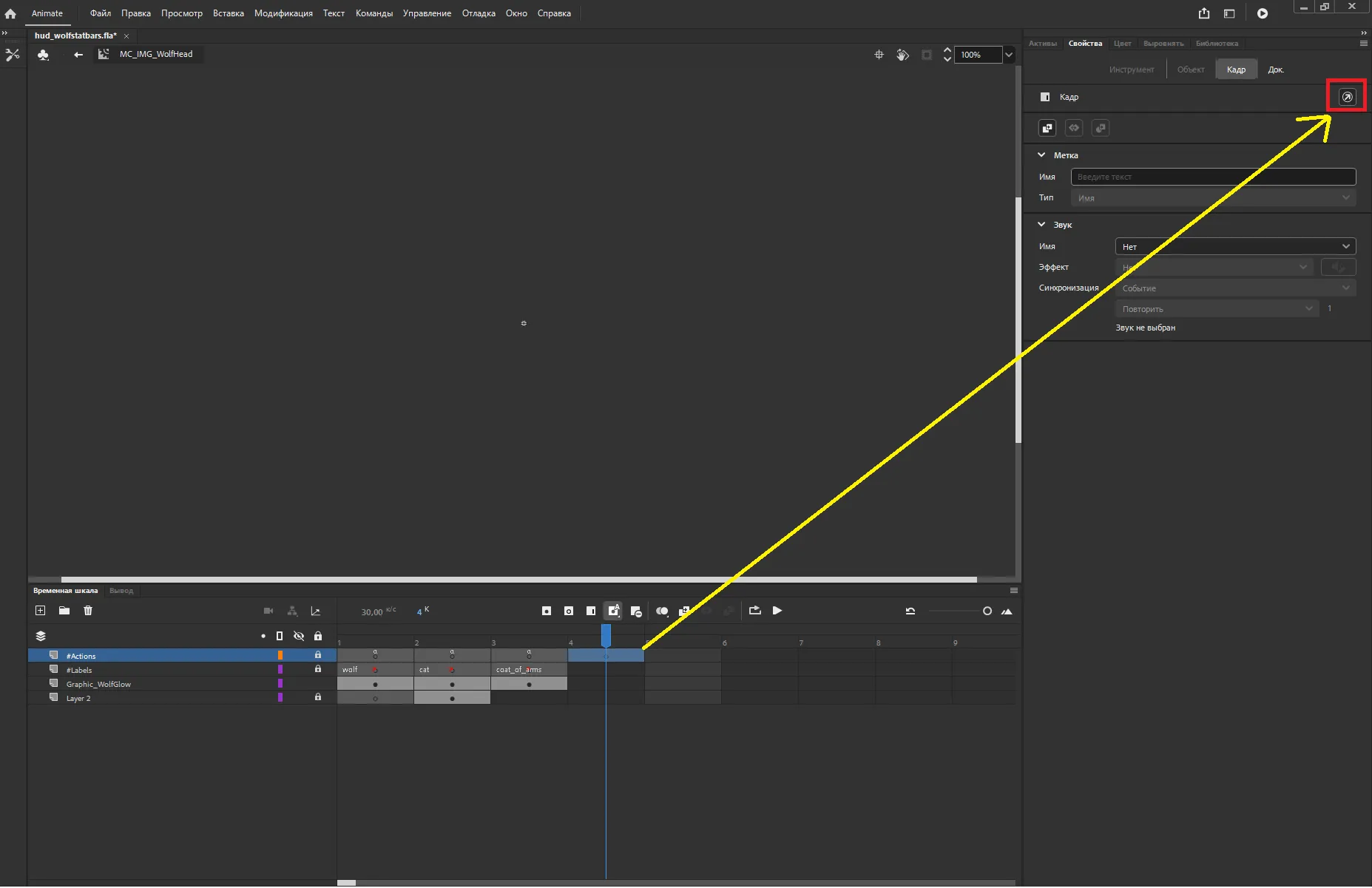The image size is (1372, 888).
Task: Delete the selected layer with trash icon
Action: click(89, 611)
